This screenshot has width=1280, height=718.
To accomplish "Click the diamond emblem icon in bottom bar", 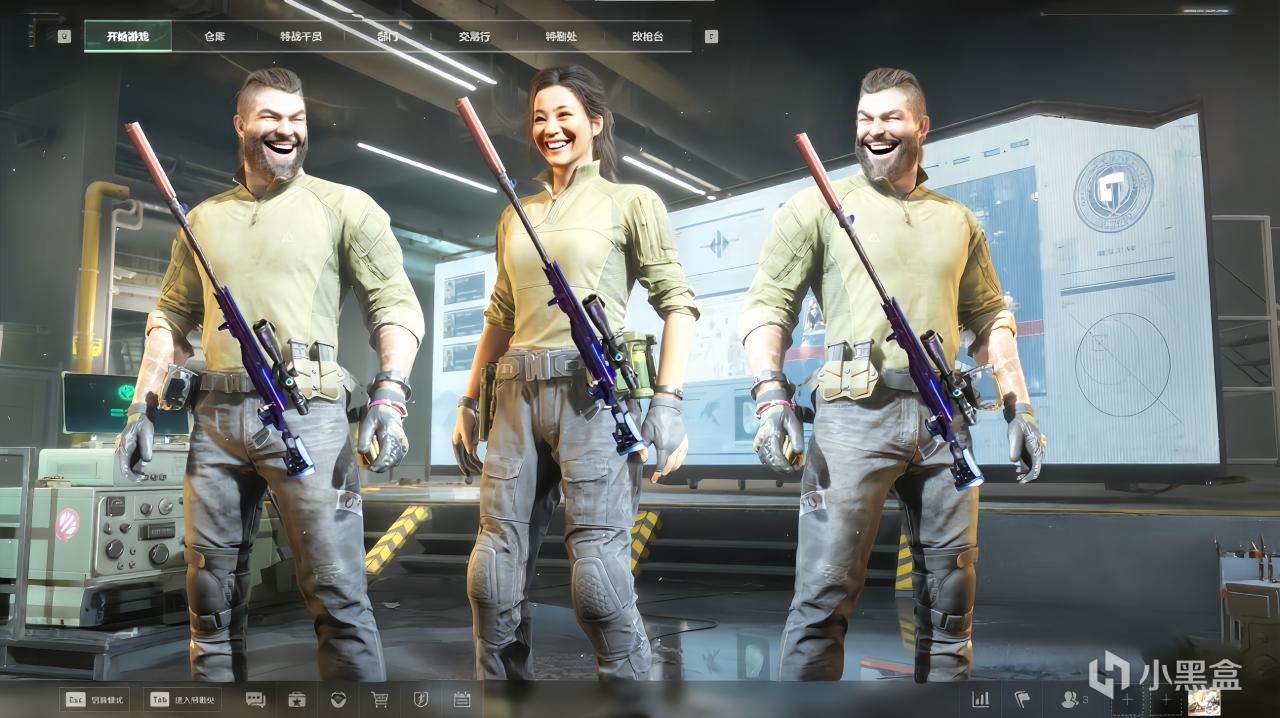I will [x=338, y=699].
